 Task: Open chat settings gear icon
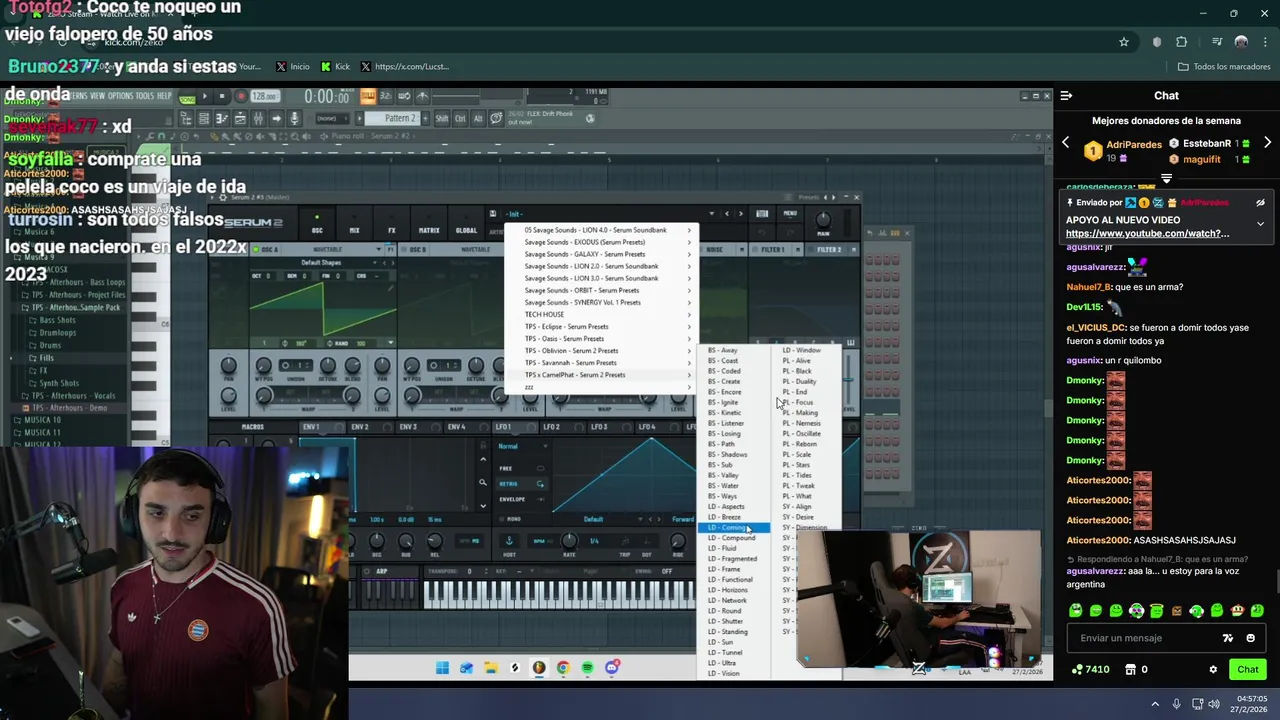1213,669
